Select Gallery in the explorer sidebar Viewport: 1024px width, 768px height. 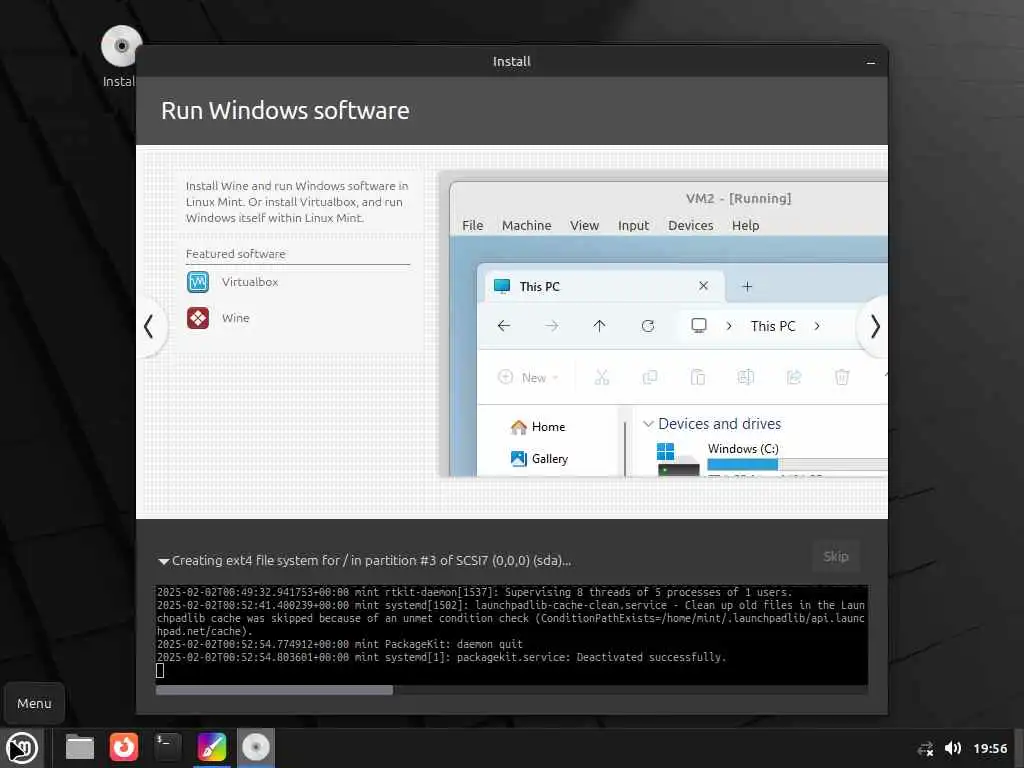point(539,459)
